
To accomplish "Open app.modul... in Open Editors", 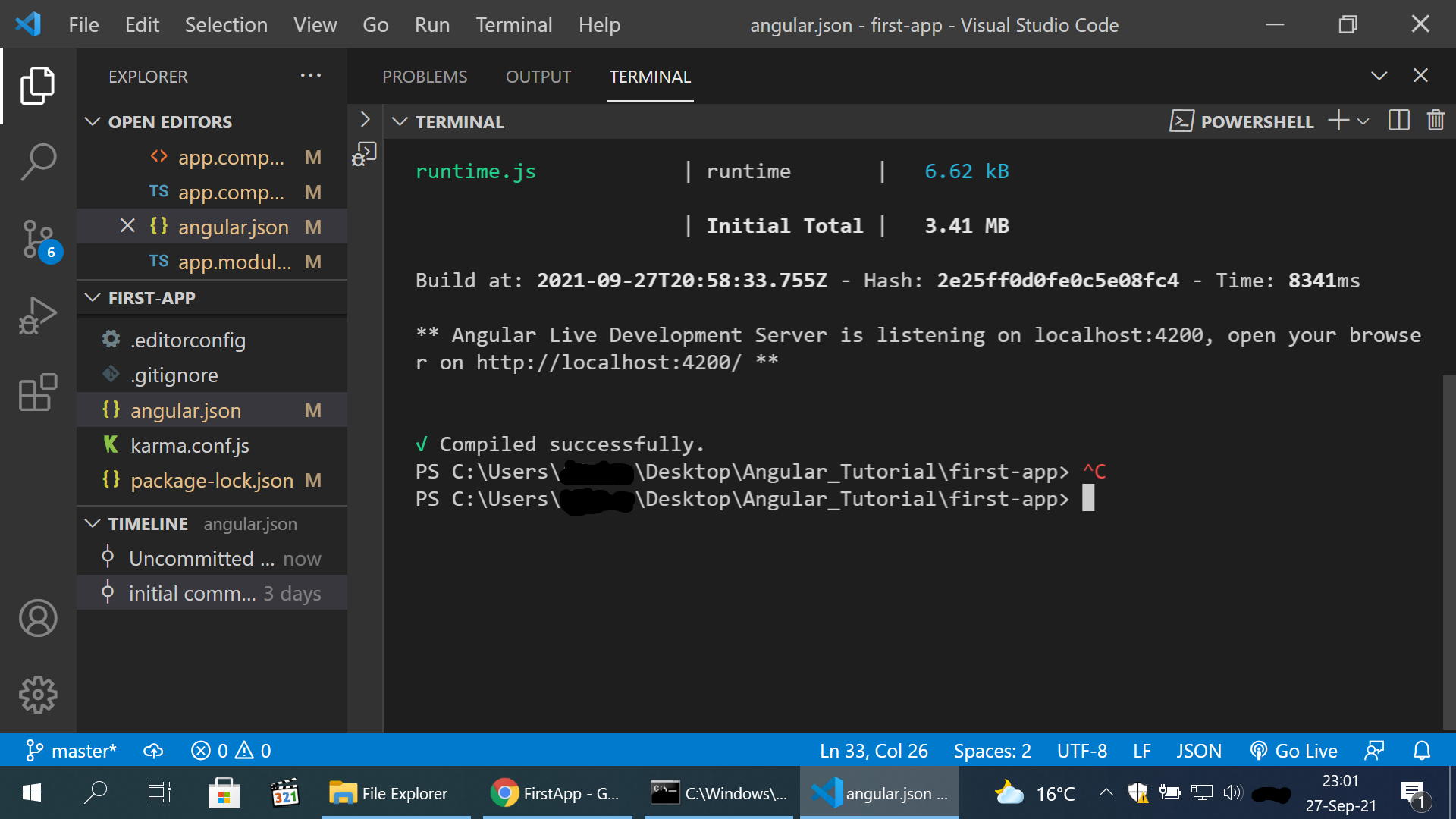I will tap(212, 262).
